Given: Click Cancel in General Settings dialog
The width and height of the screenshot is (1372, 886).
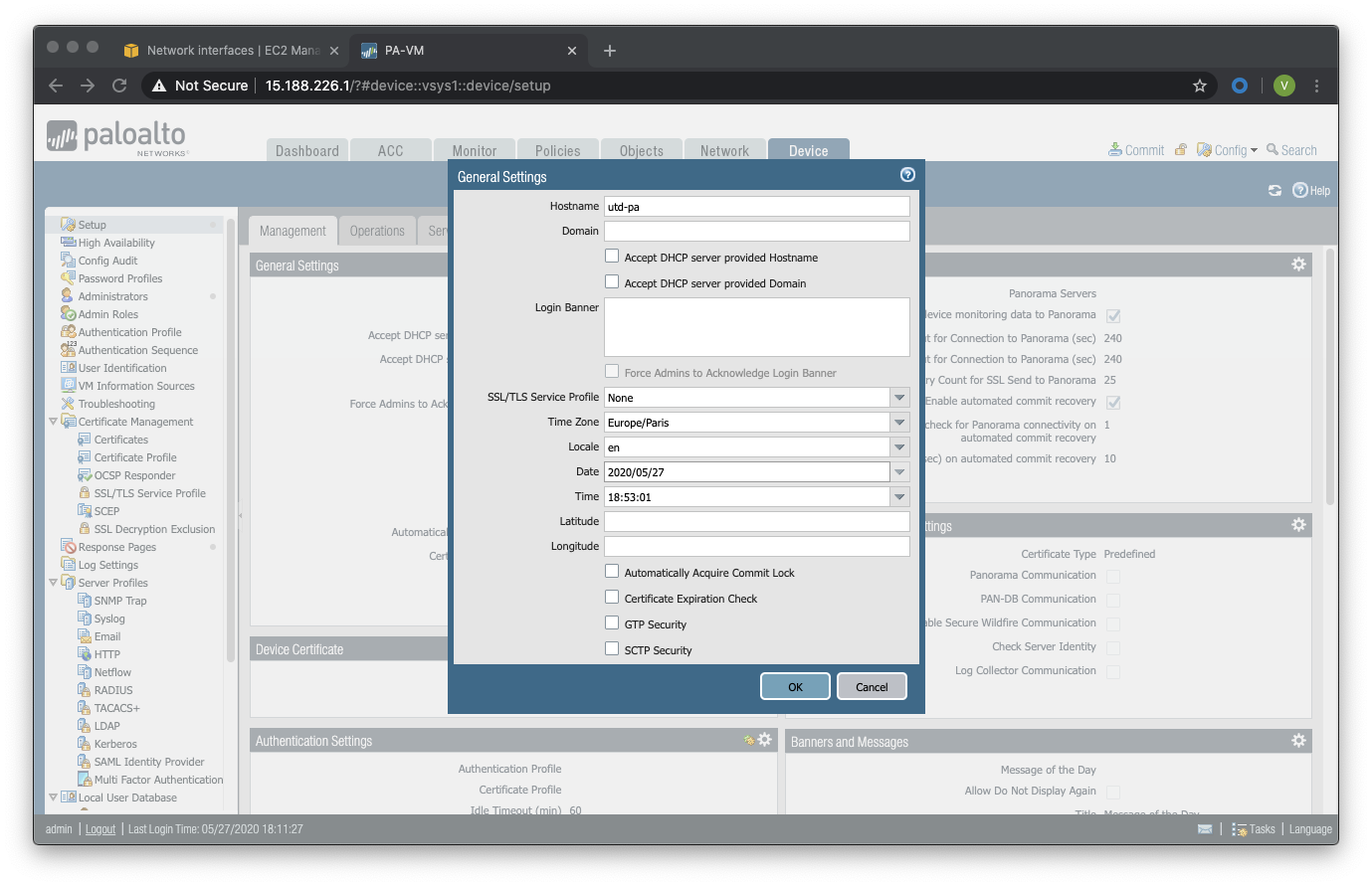Looking at the screenshot, I should (x=872, y=686).
